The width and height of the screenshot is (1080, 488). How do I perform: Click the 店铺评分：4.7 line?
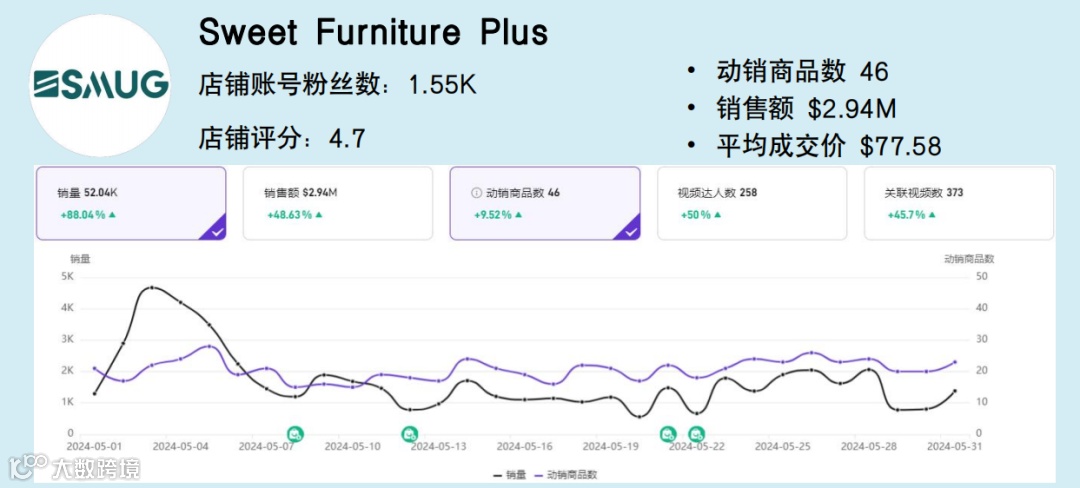coord(282,138)
